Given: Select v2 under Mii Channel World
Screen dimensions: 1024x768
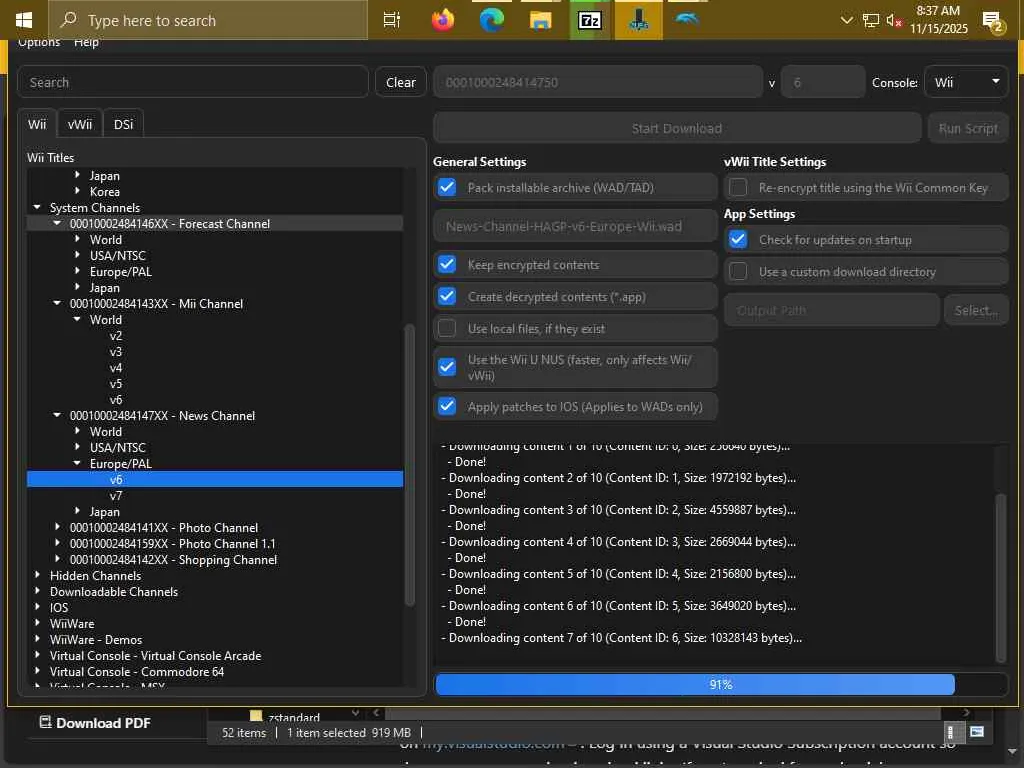Looking at the screenshot, I should tap(116, 336).
